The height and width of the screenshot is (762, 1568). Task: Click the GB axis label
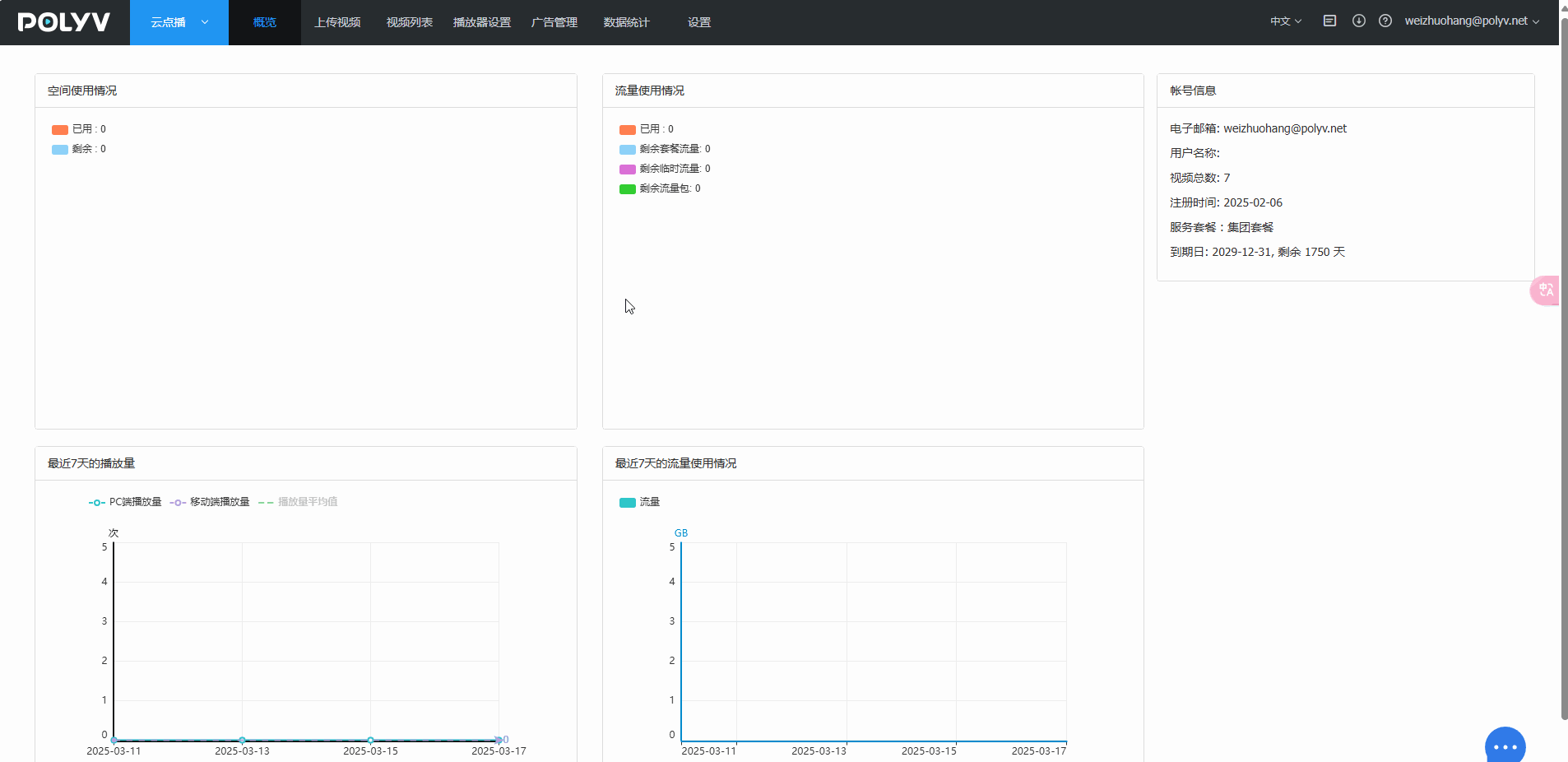click(681, 533)
